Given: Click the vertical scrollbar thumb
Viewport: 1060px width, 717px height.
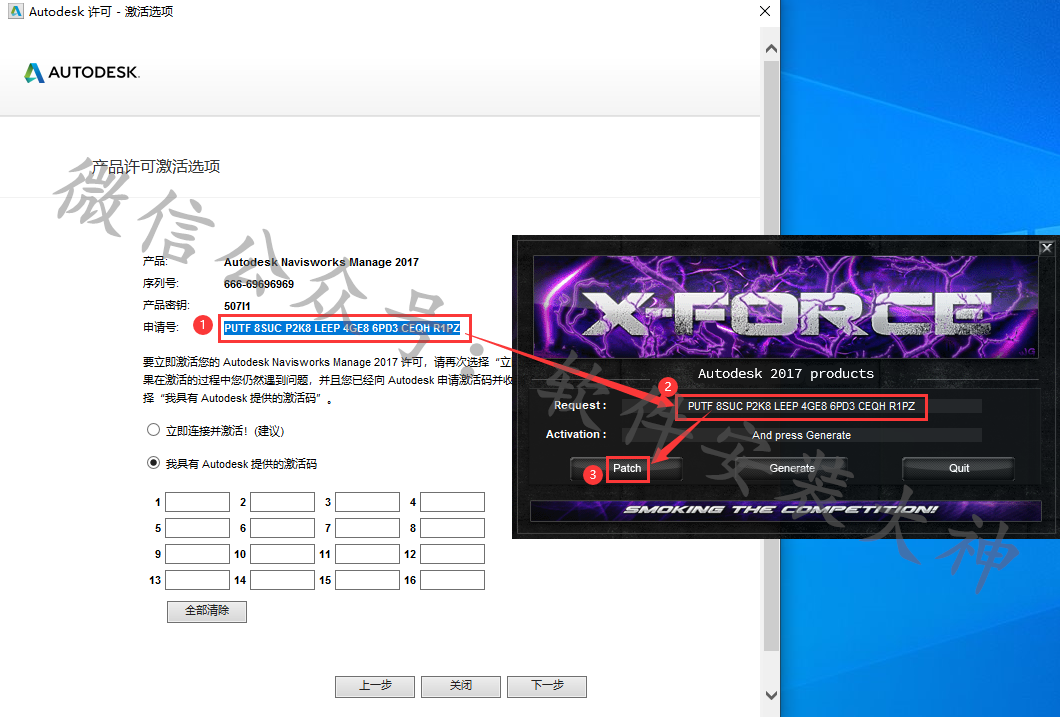Looking at the screenshot, I should coord(771,355).
